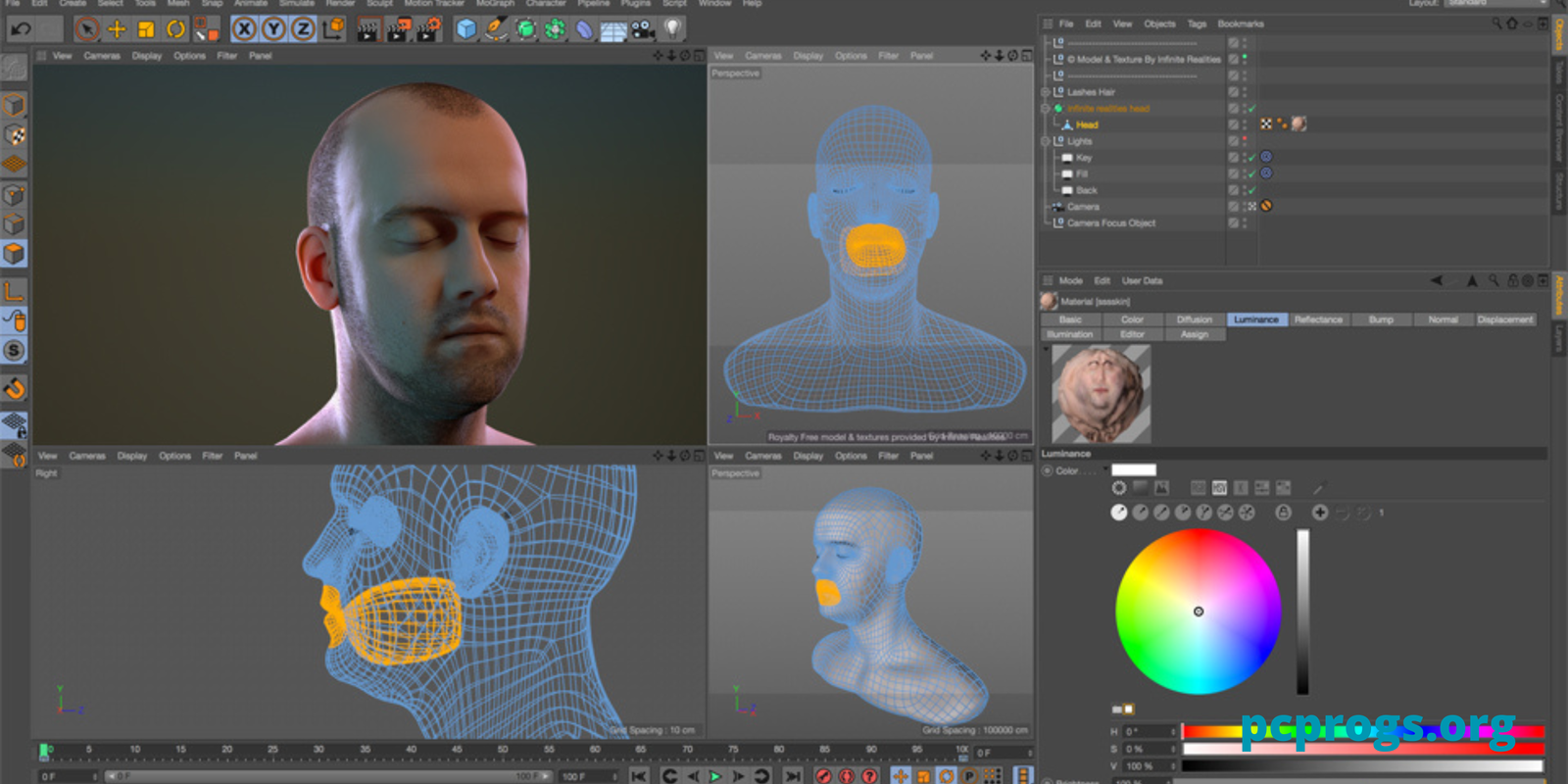Select the Rotate tool
The height and width of the screenshot is (784, 1568).
coord(175,29)
